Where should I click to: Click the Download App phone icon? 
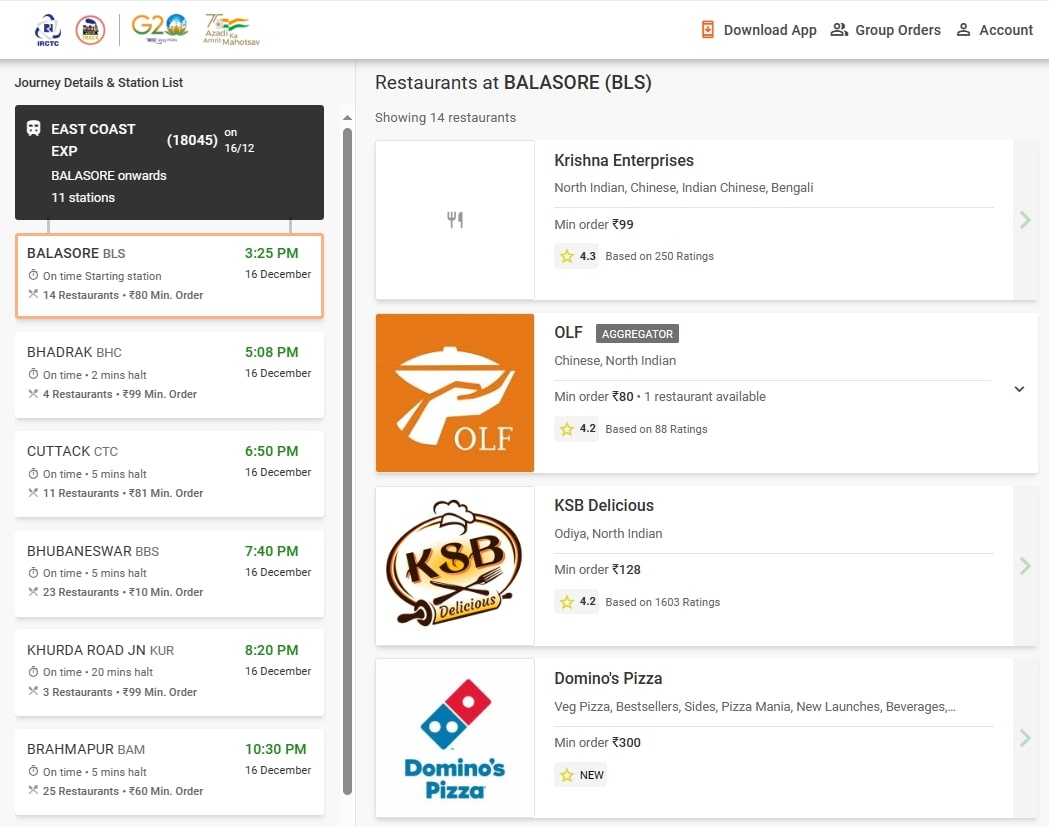click(x=707, y=29)
